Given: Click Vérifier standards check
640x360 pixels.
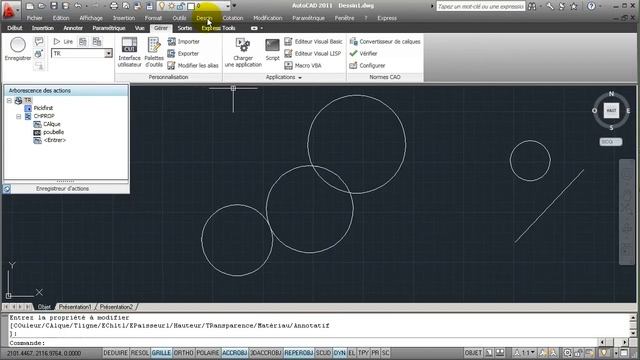Looking at the screenshot, I should tap(363, 53).
